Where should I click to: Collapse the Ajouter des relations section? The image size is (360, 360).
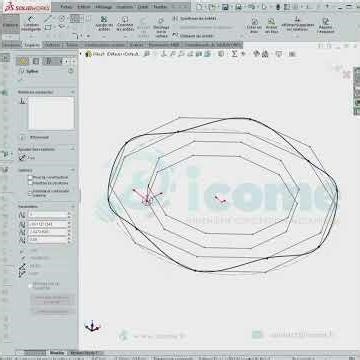pyautogui.click(x=72, y=149)
